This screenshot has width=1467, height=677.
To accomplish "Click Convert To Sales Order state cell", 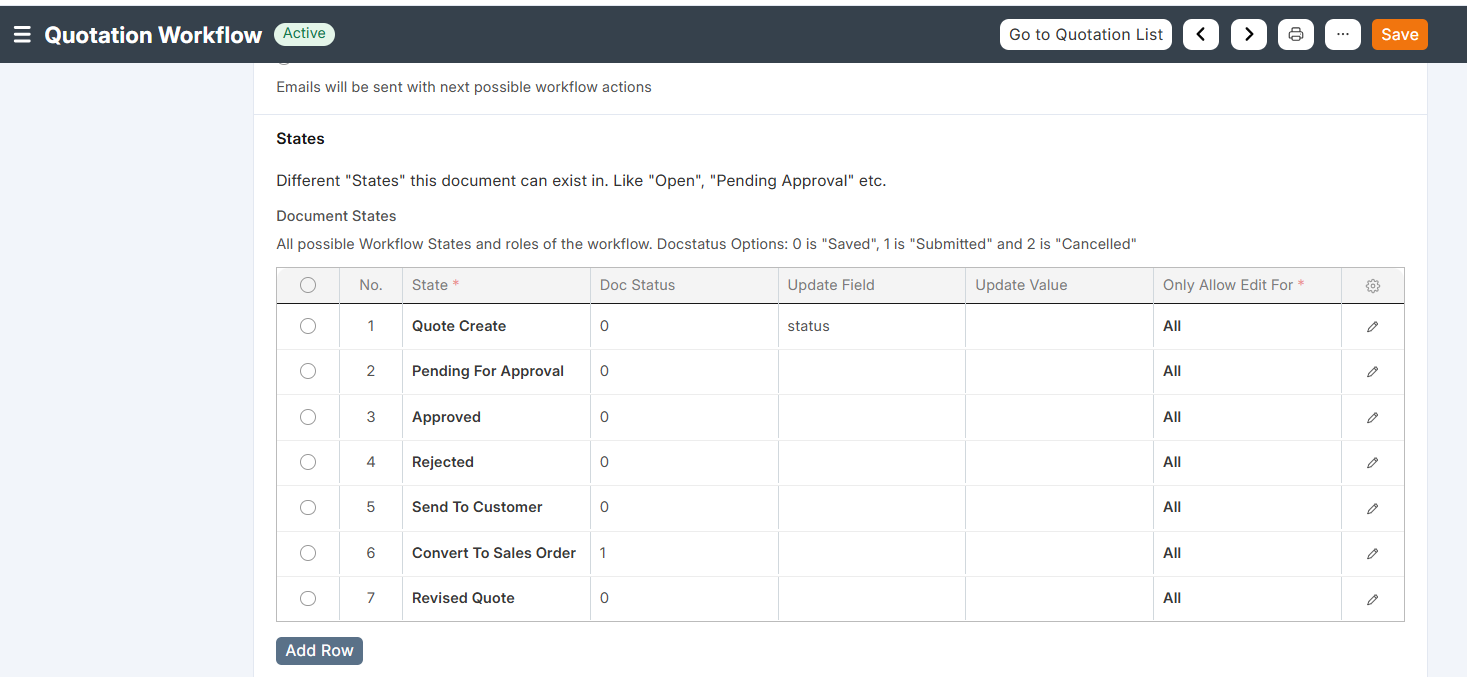I will [x=496, y=553].
